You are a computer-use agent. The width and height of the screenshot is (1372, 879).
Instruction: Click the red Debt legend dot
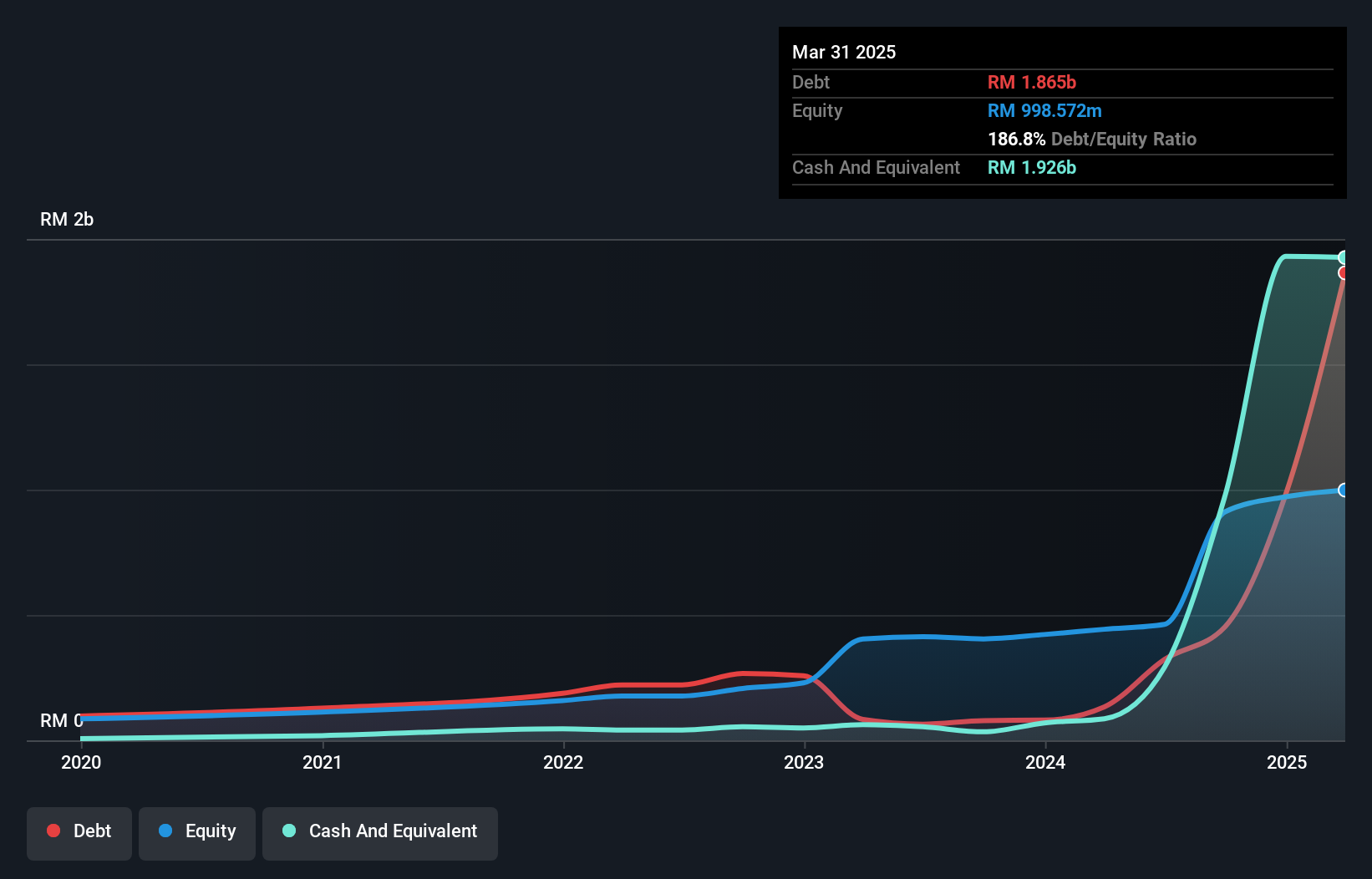pyautogui.click(x=53, y=831)
